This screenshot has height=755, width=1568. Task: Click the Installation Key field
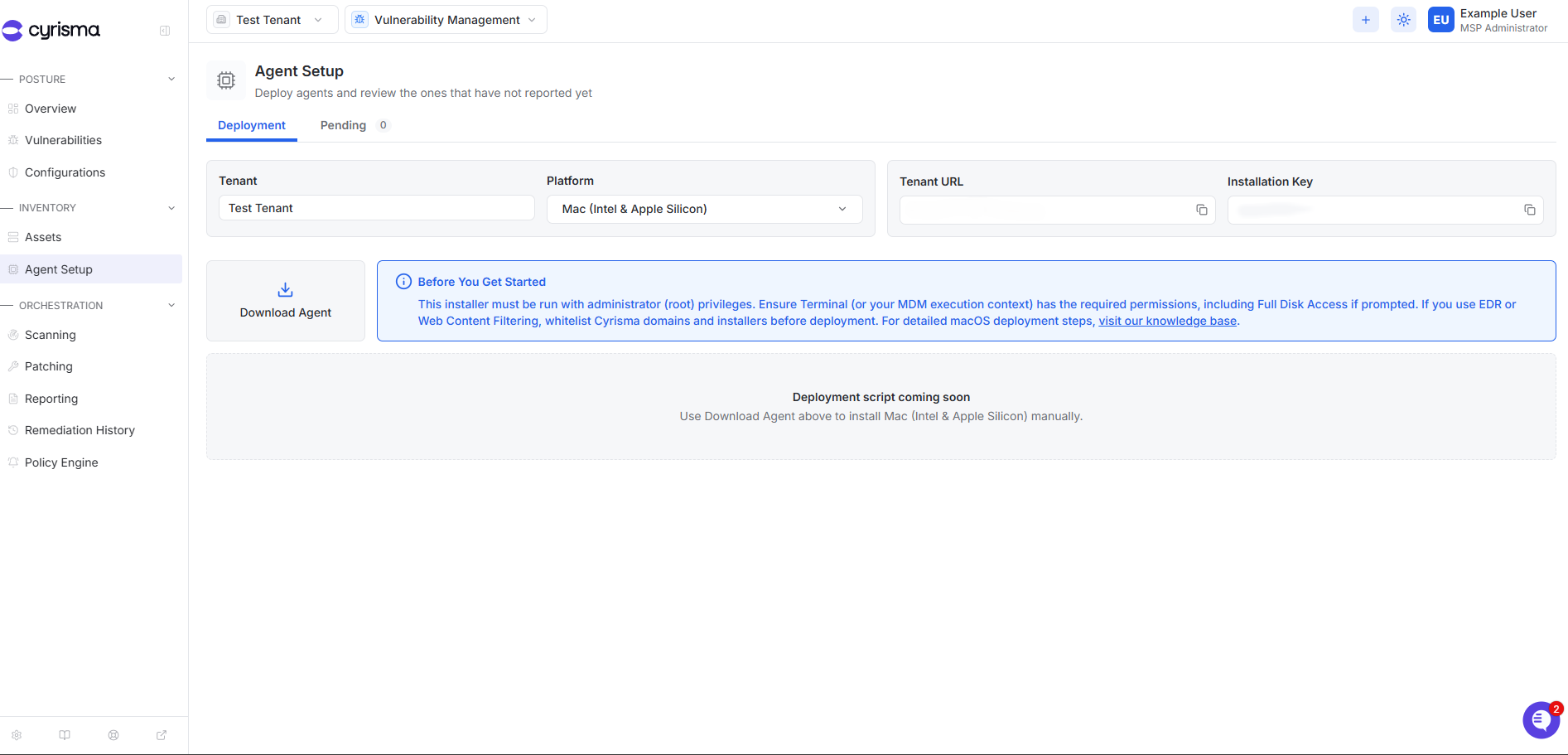coord(1385,210)
